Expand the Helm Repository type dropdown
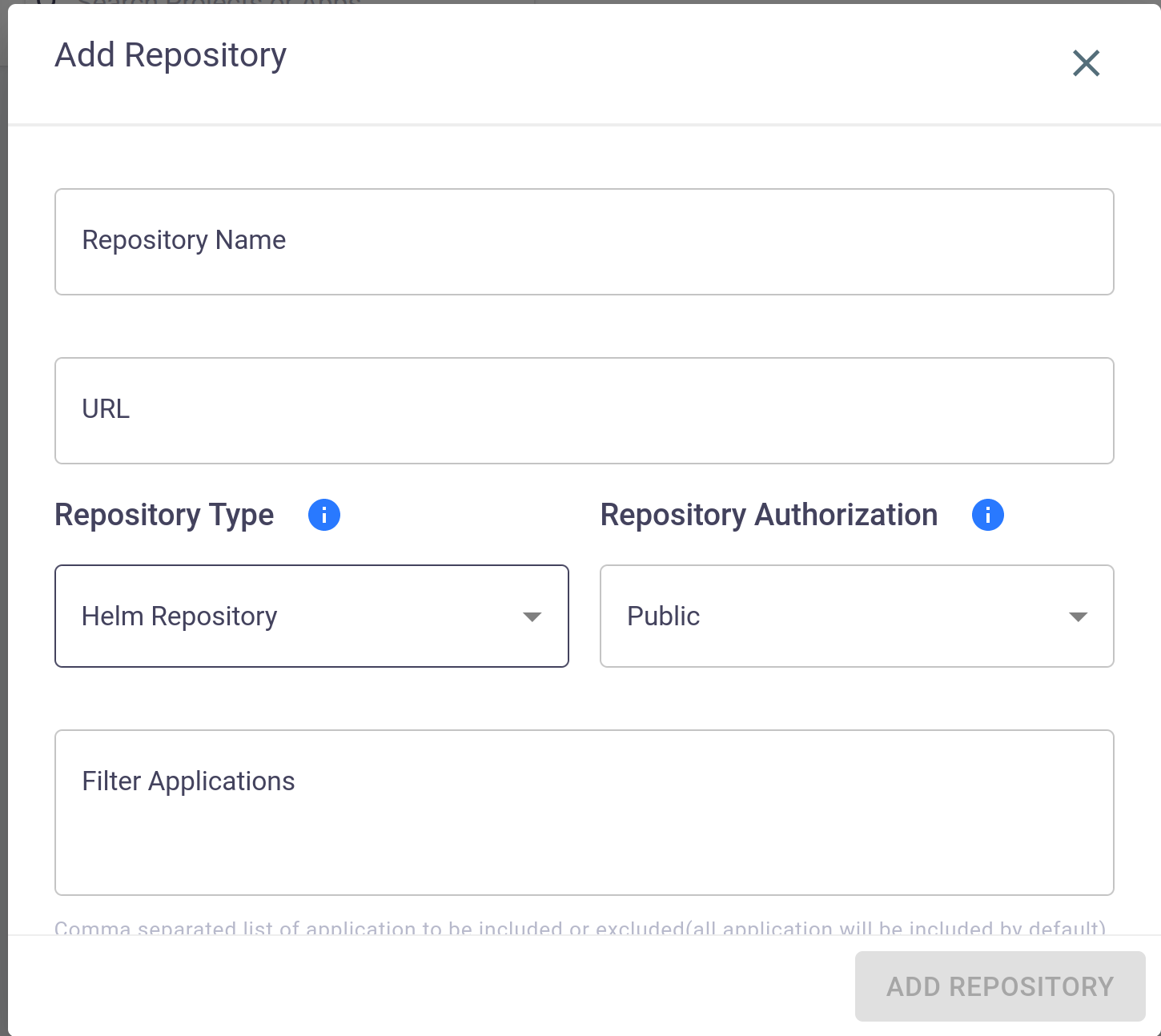Viewport: 1161px width, 1036px height. click(311, 616)
